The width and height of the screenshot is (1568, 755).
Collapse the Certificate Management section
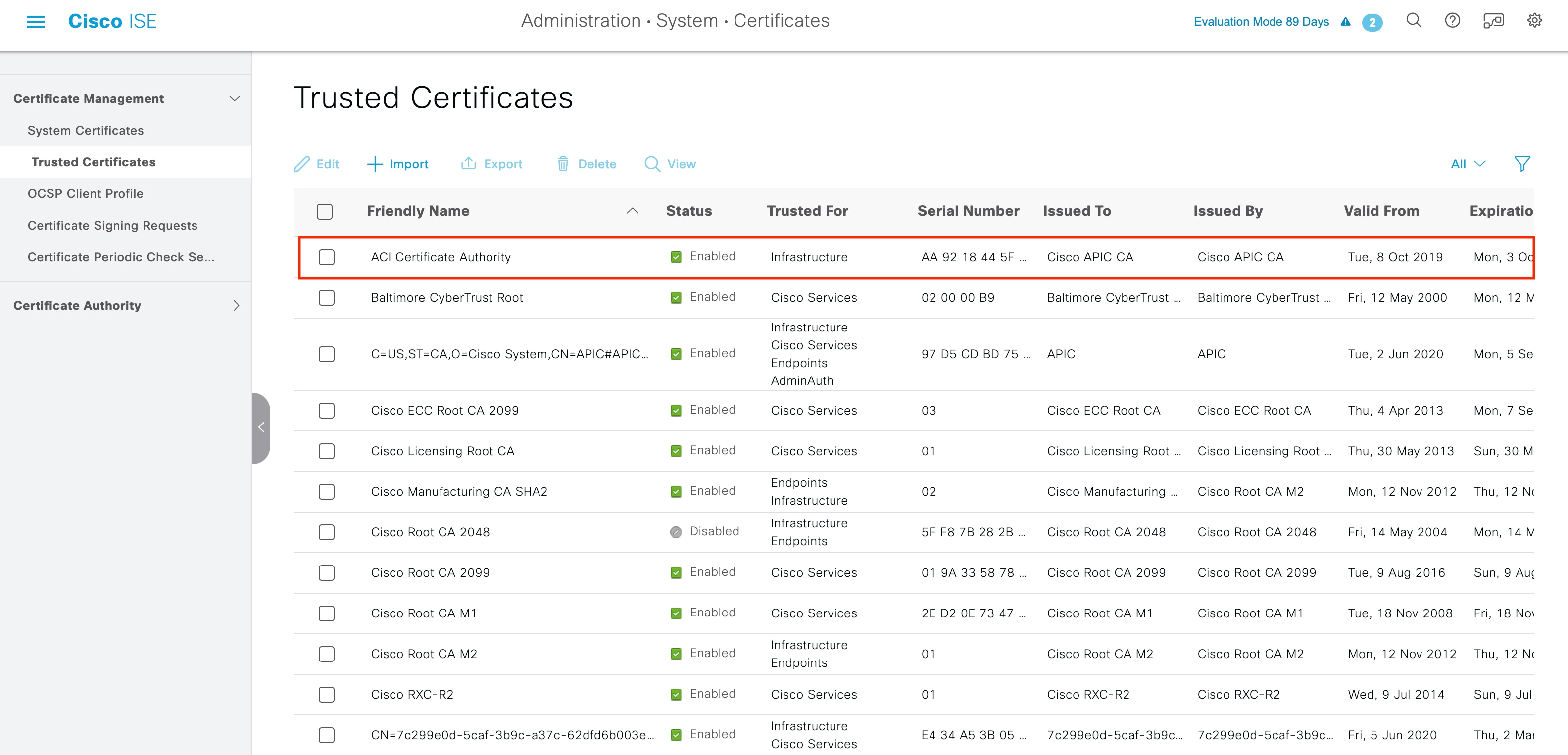pos(234,98)
